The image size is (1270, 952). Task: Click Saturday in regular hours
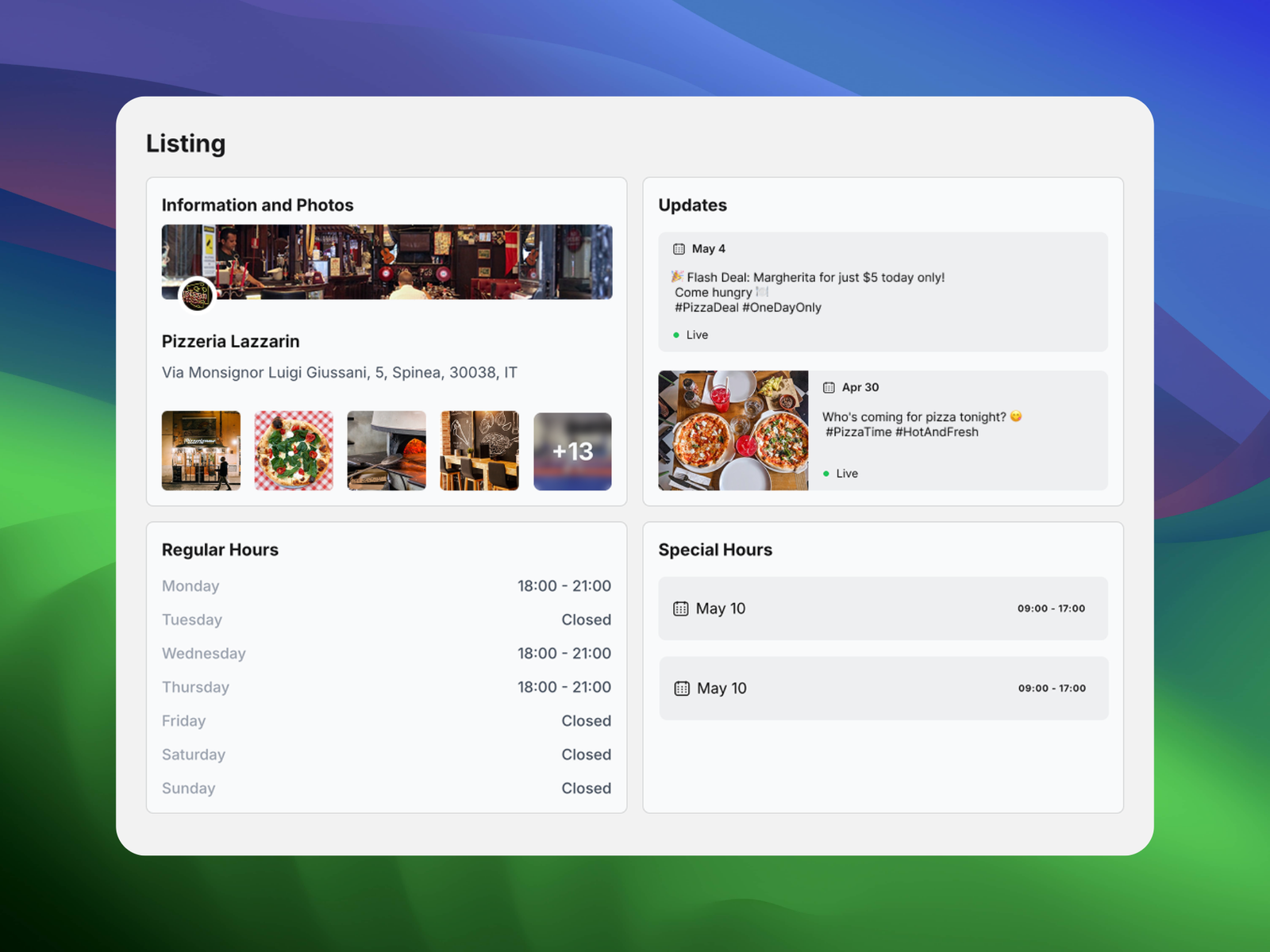click(194, 754)
